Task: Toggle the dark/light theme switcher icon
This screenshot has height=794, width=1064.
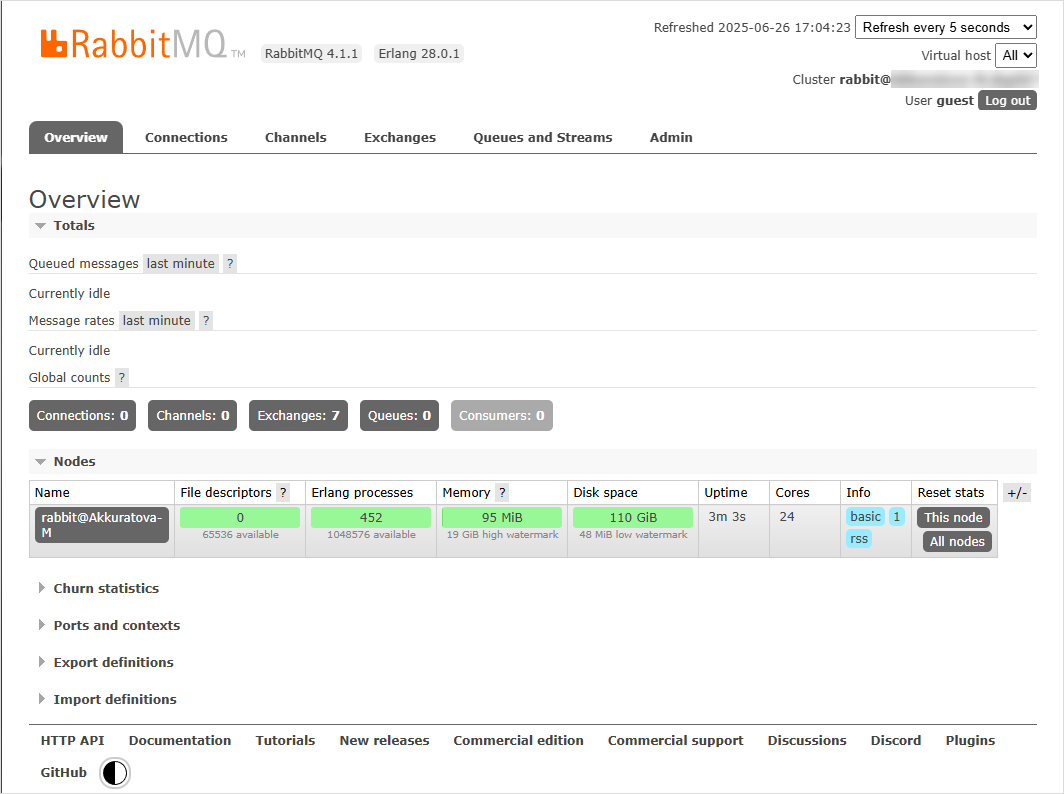Action: pyautogui.click(x=115, y=772)
